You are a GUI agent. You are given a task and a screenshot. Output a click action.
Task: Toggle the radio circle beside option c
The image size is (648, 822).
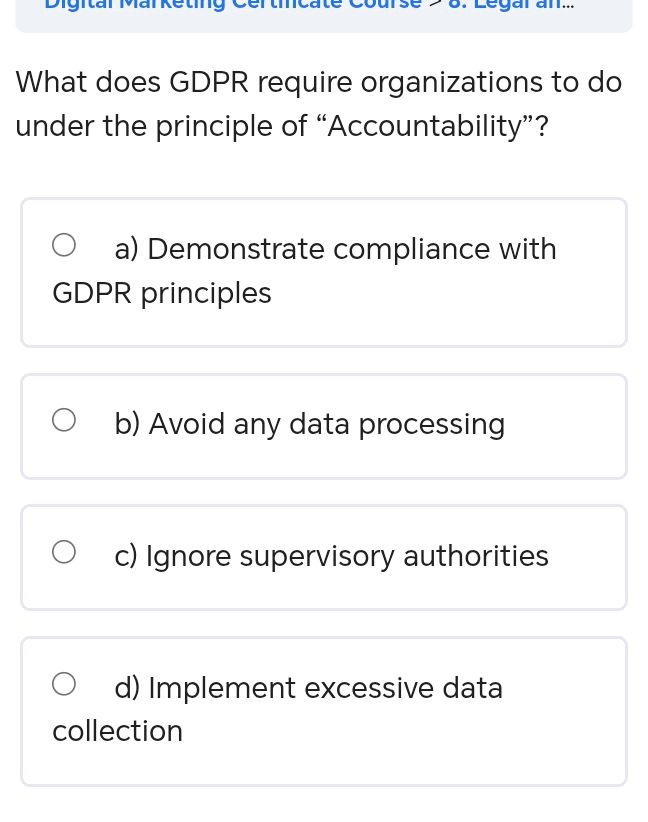[64, 551]
